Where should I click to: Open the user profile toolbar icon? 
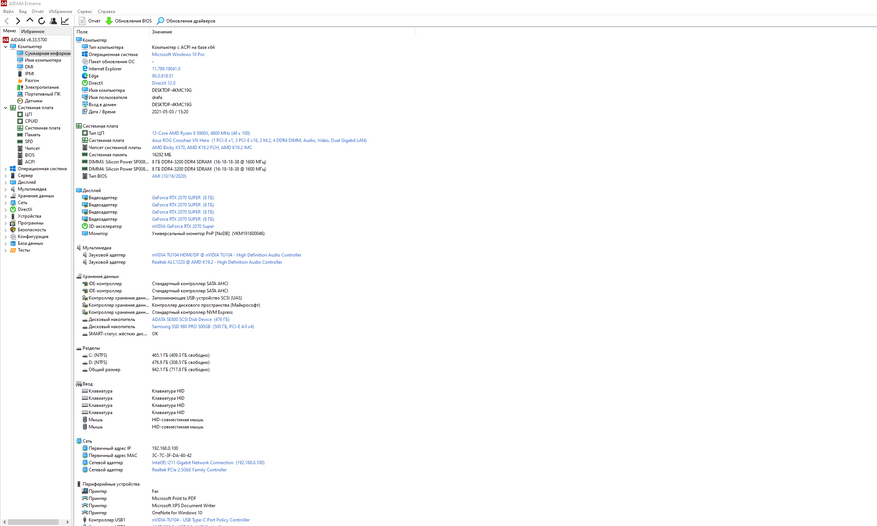coord(53,21)
